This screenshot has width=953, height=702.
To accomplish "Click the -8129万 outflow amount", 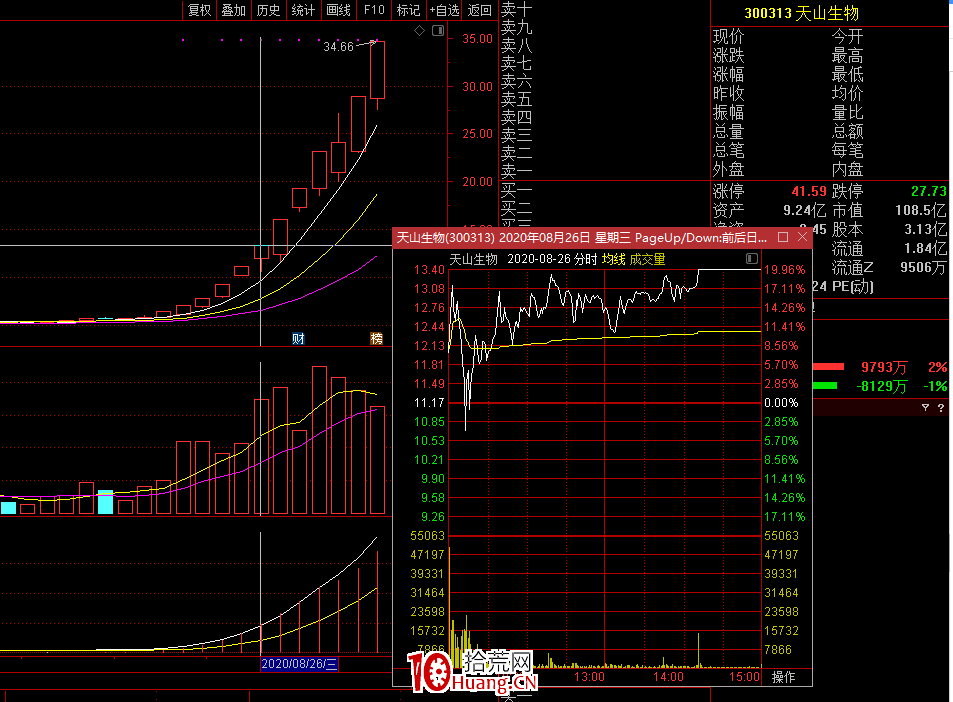I will coord(882,386).
